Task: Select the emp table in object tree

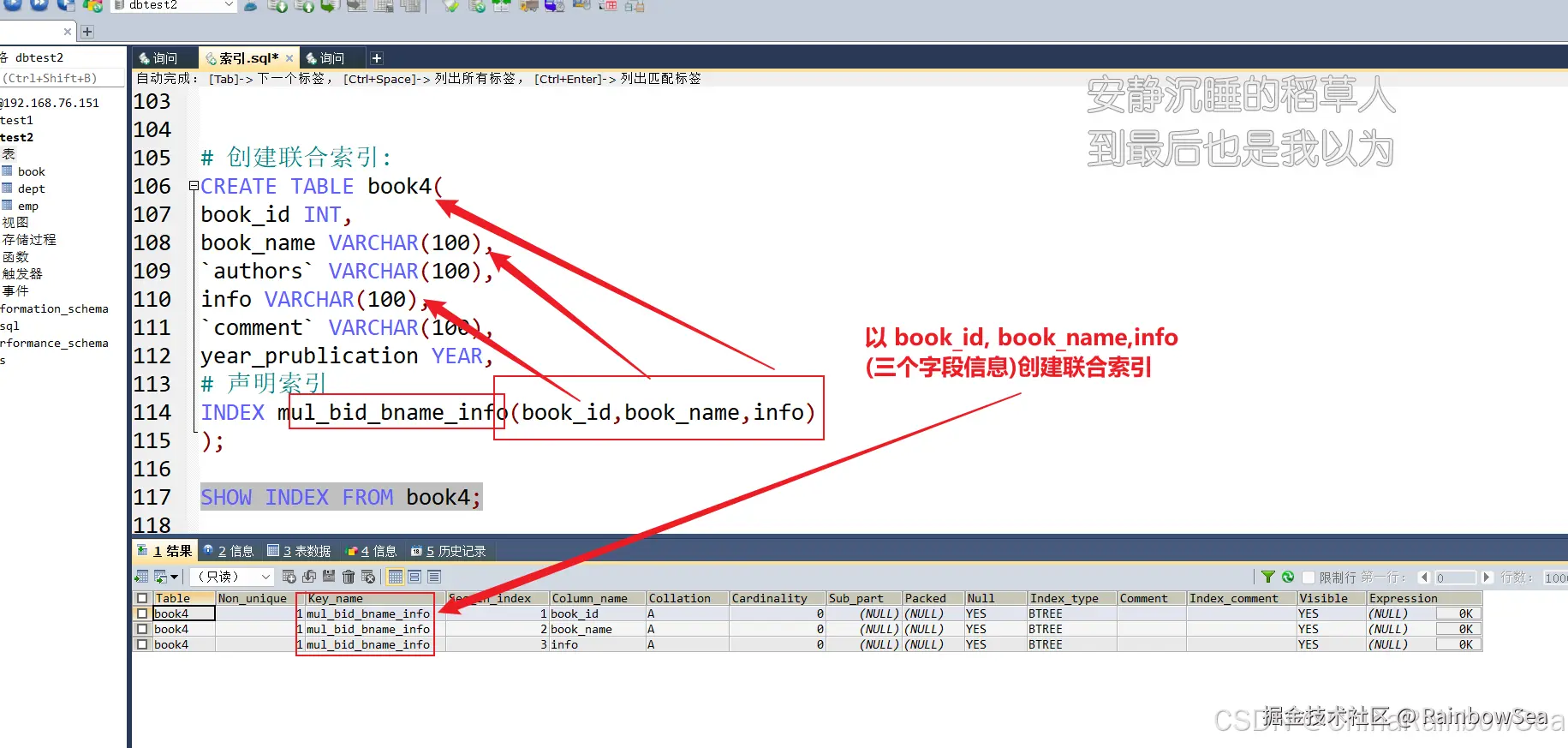Action: (27, 206)
